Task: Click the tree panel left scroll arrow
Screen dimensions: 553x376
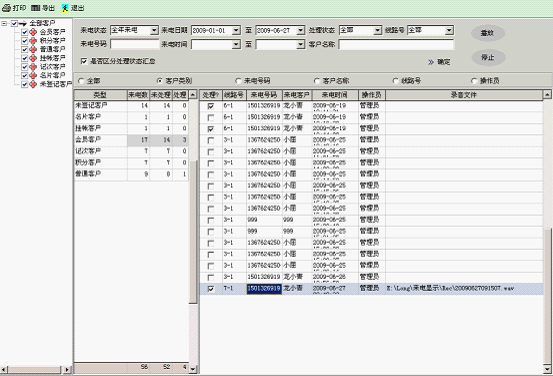Action: pos(4,370)
